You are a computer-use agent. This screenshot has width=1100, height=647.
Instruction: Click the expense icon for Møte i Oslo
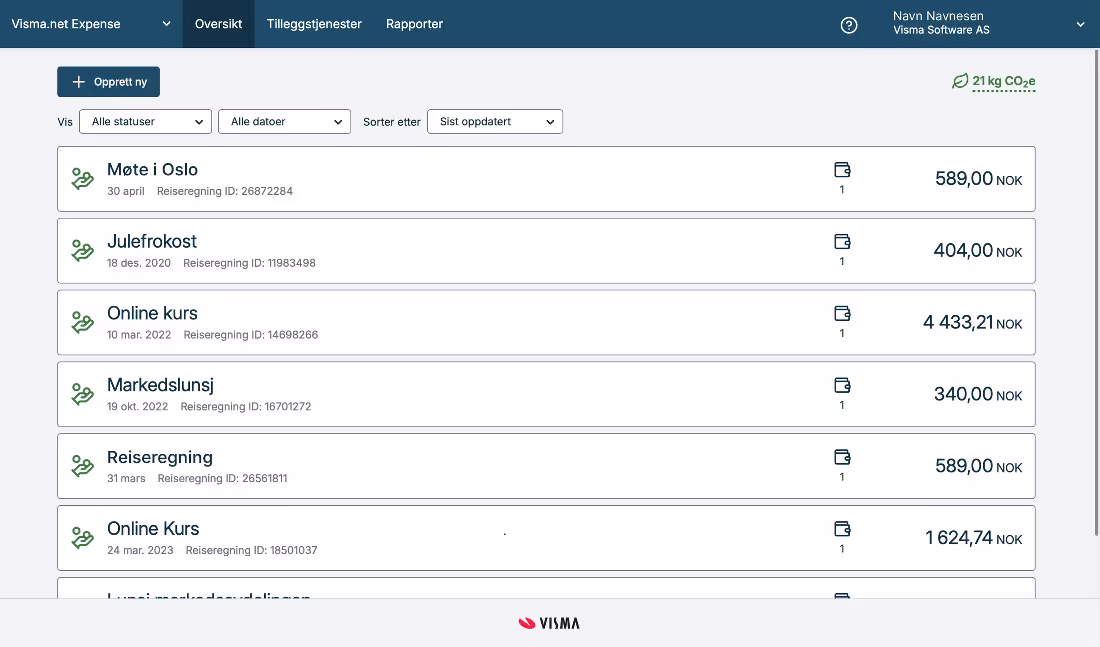tap(82, 179)
